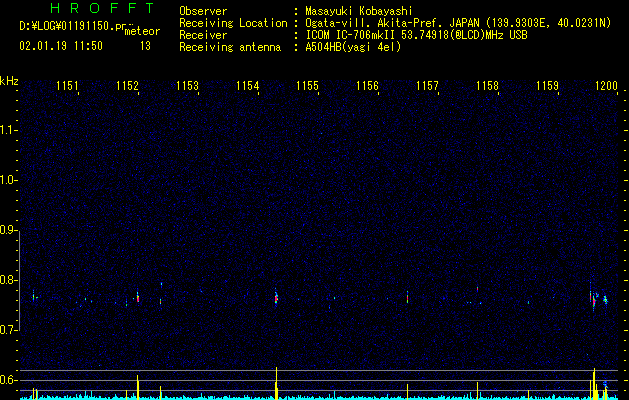Click the 0.9 frequency axis label
The image size is (629, 400).
coord(8,230)
